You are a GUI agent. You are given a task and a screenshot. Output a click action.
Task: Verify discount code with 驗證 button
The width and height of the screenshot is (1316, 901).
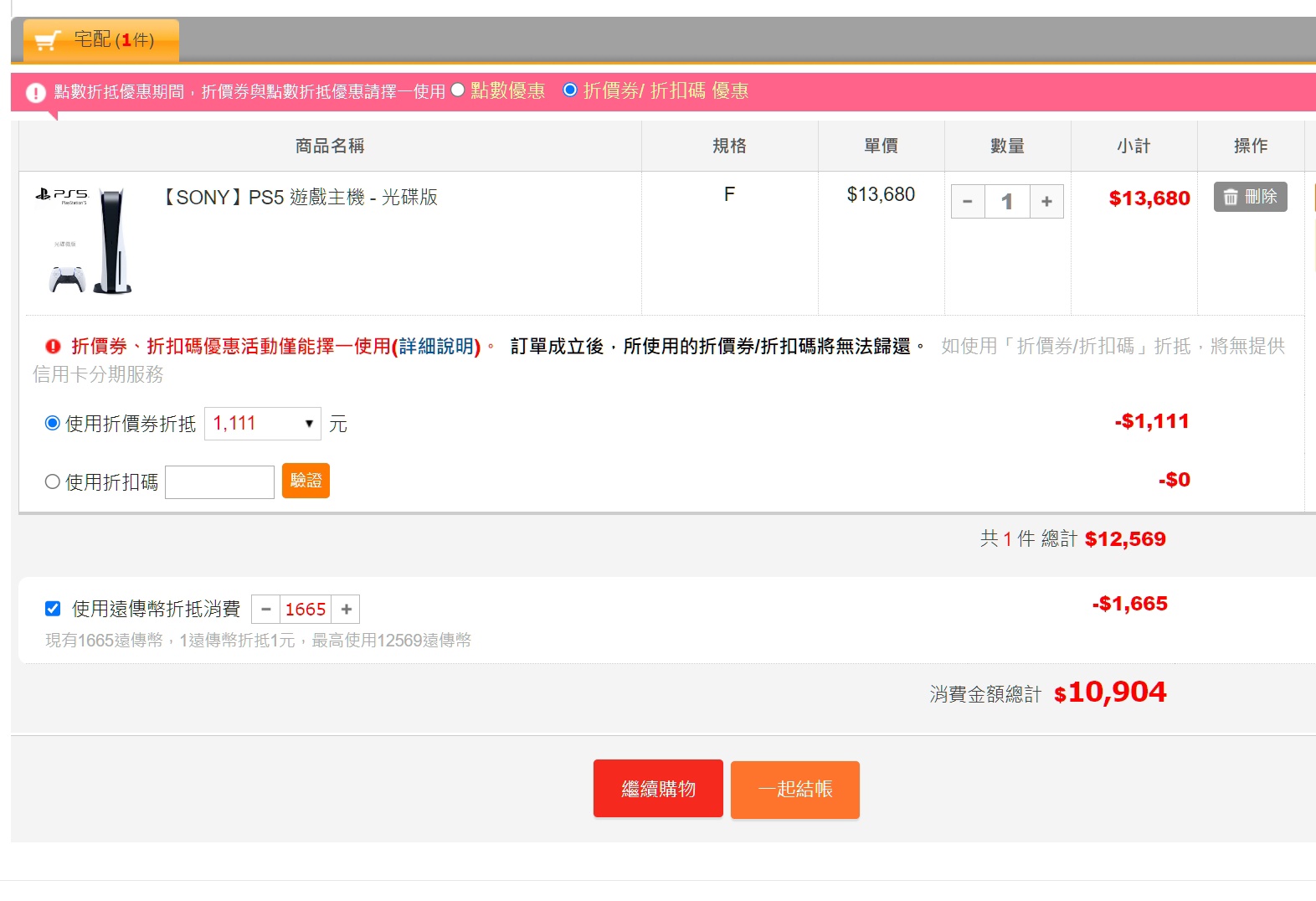(x=306, y=481)
